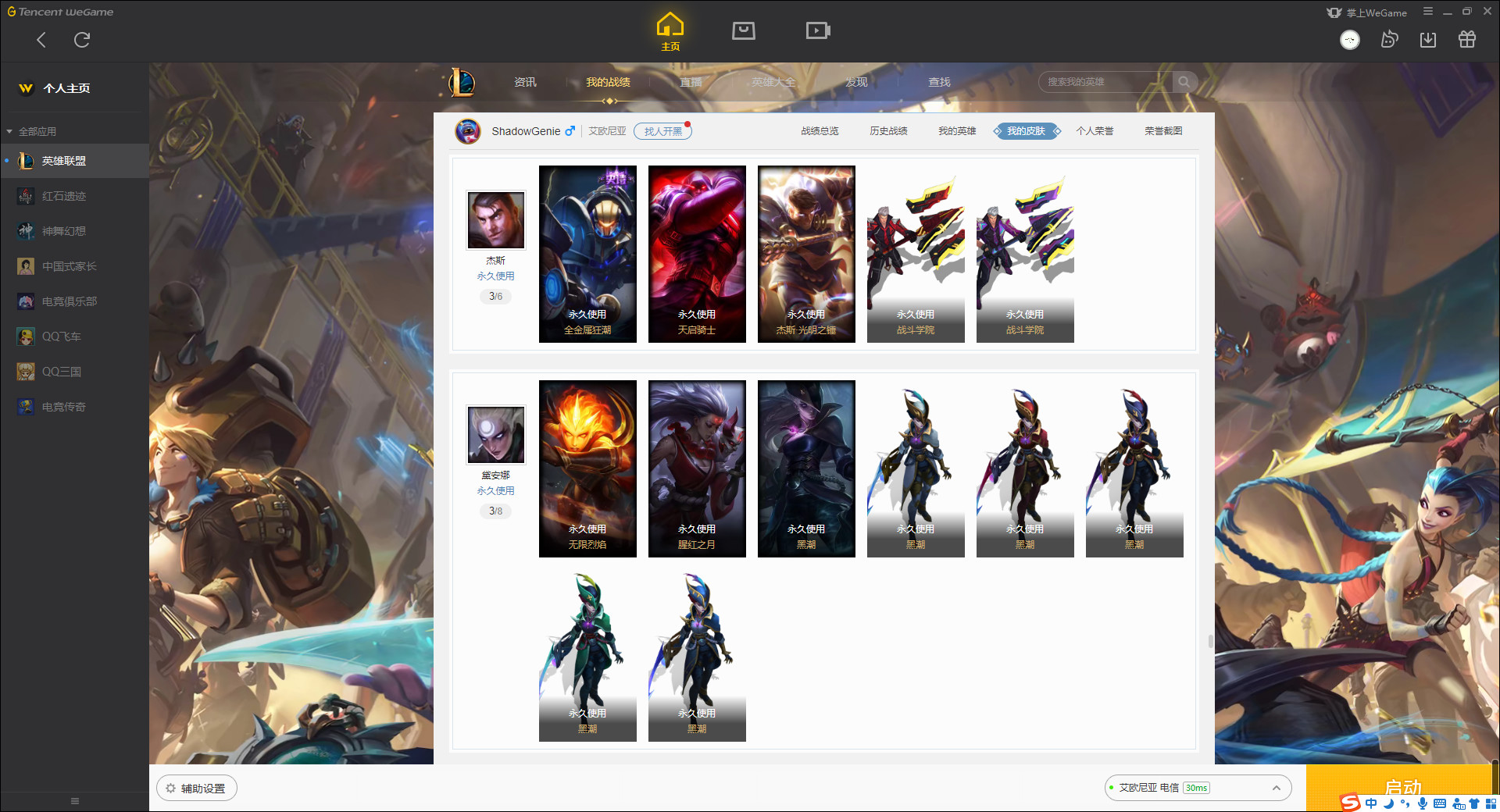1500x812 pixels.
Task: Open the WeGame hamburger menu icon
Action: (1428, 12)
